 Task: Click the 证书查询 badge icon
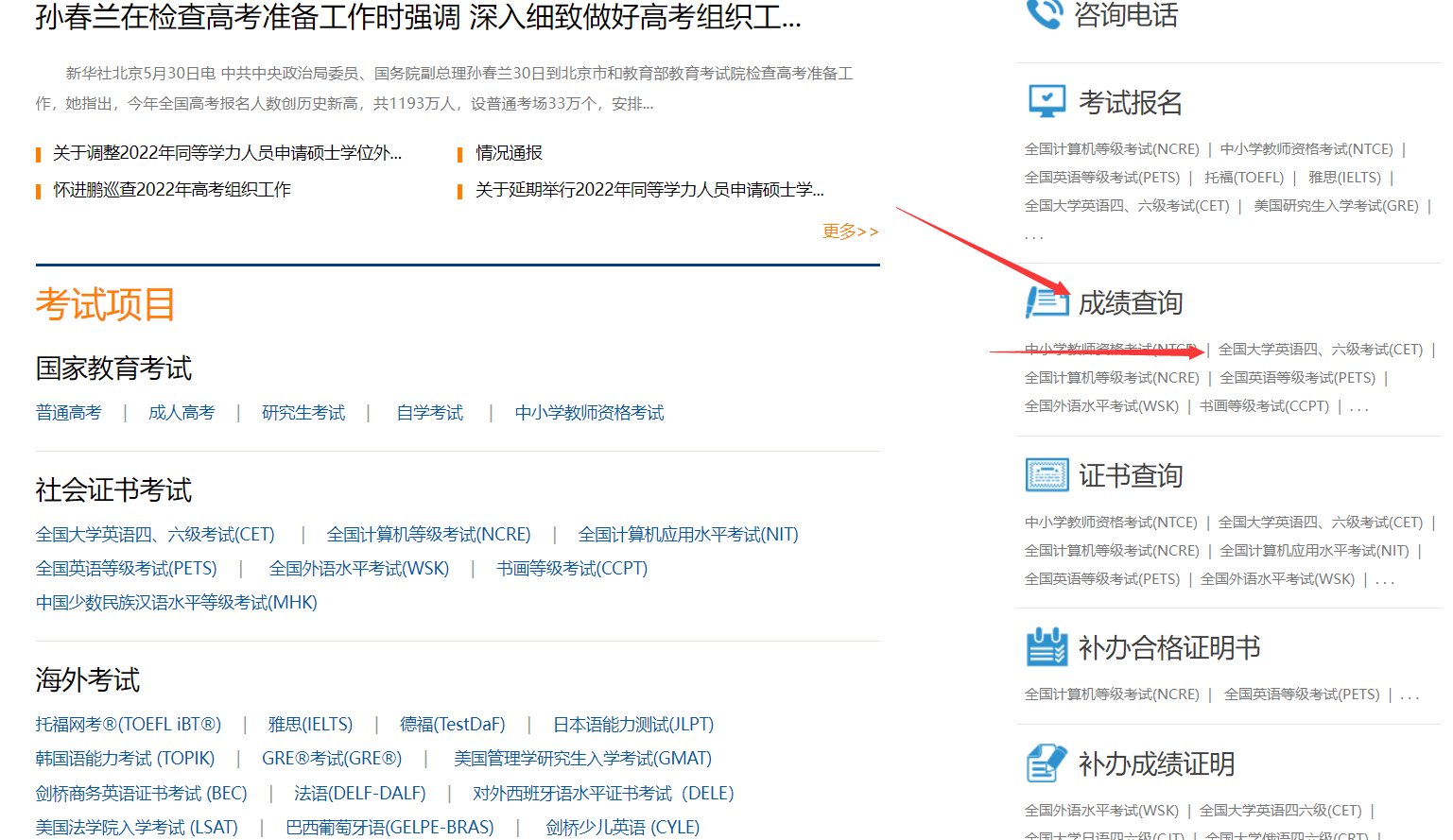[1046, 475]
